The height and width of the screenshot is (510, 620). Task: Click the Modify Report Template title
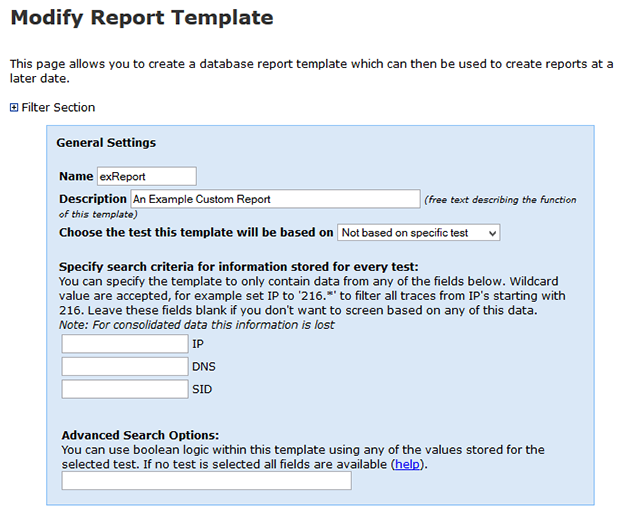(142, 18)
